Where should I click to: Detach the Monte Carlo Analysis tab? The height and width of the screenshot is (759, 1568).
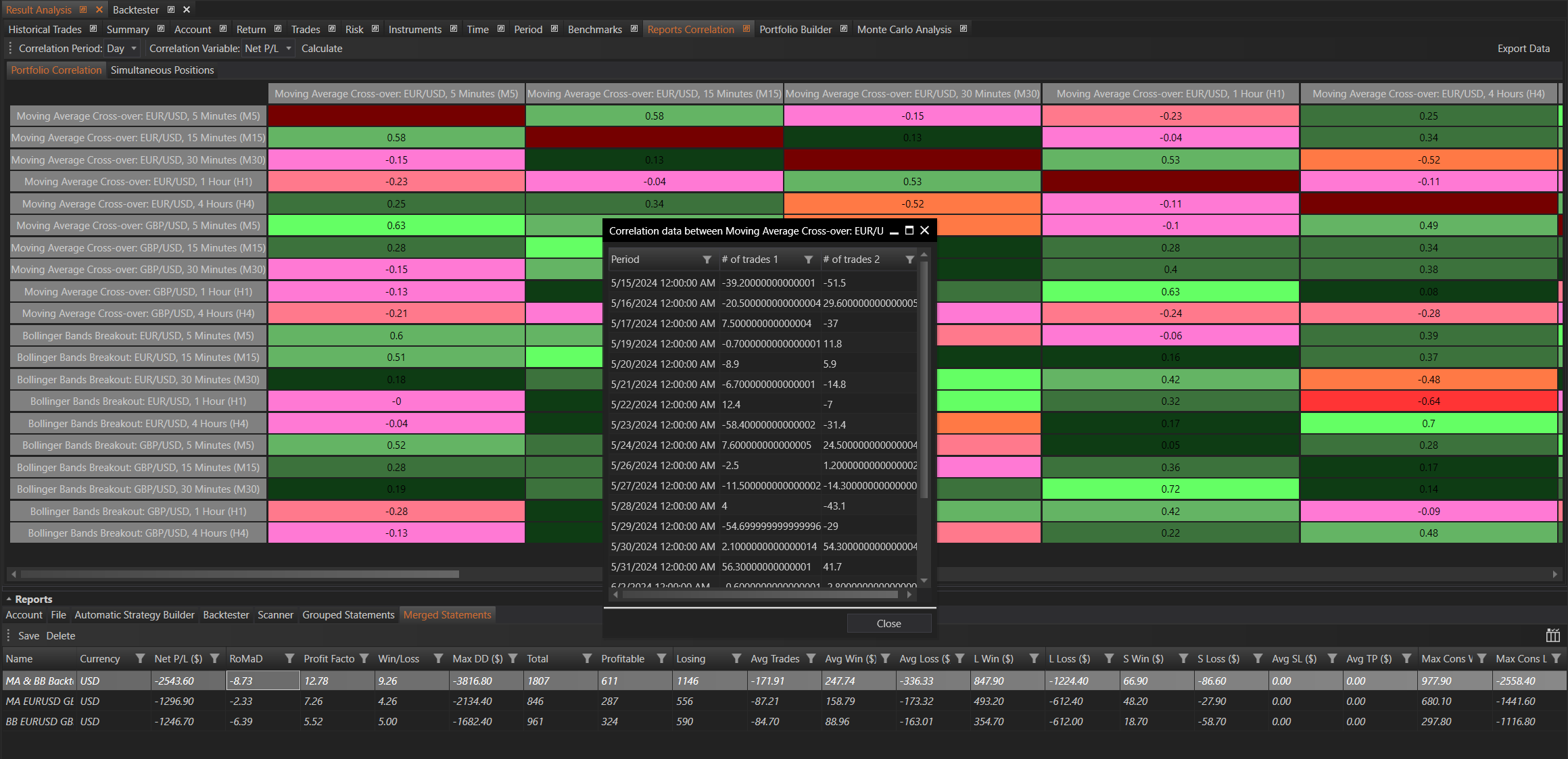pyautogui.click(x=964, y=29)
